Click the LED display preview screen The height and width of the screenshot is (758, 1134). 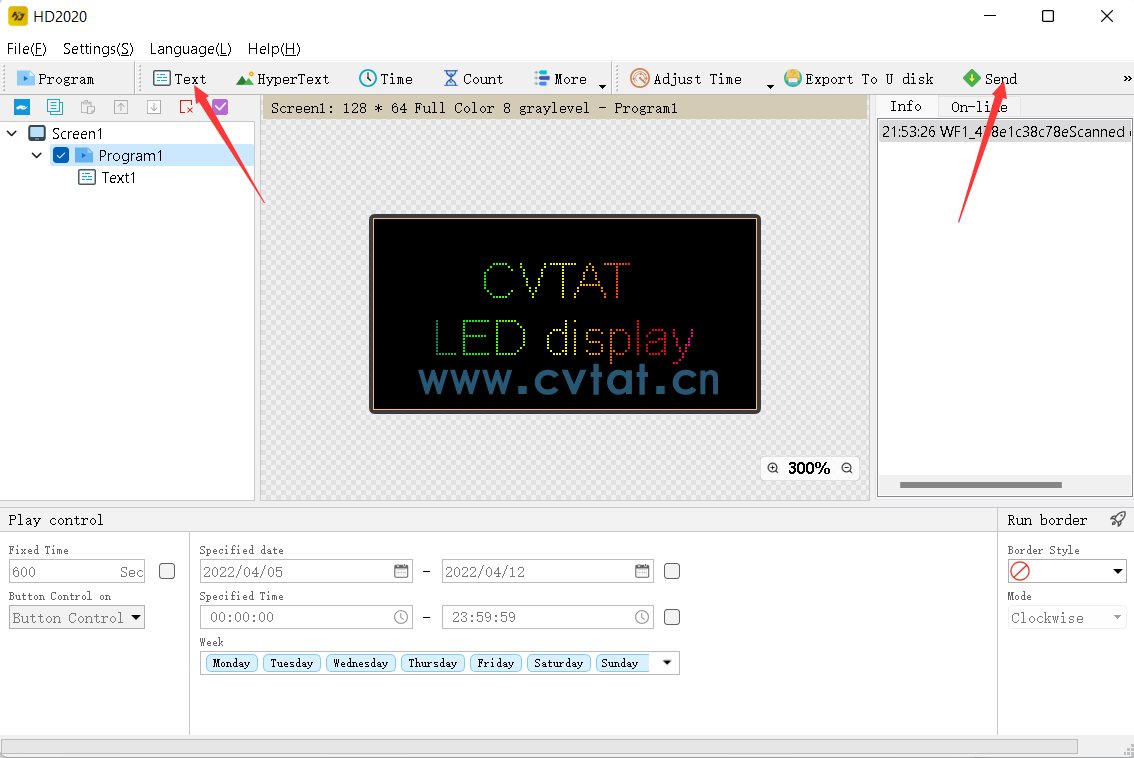point(565,314)
